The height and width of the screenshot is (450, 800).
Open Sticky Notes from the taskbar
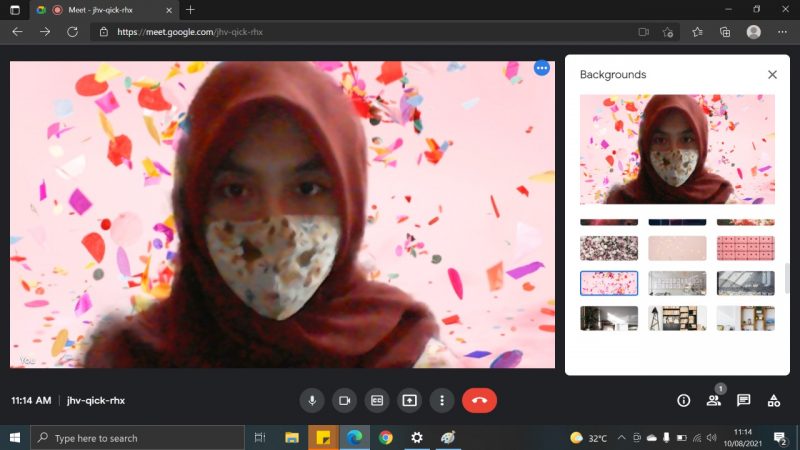pos(323,438)
